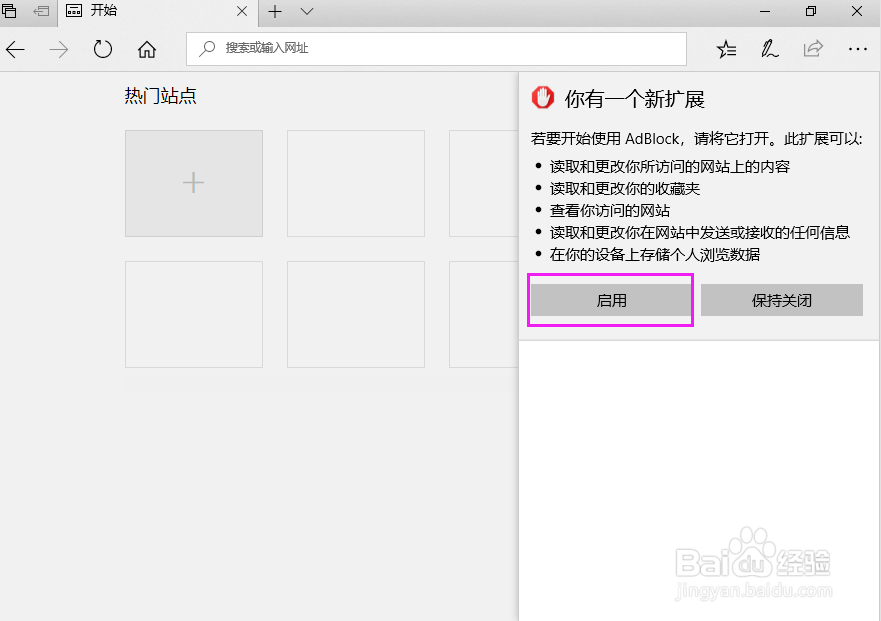This screenshot has width=881, height=621.
Task: Open the favorites hub star icon
Action: click(726, 49)
